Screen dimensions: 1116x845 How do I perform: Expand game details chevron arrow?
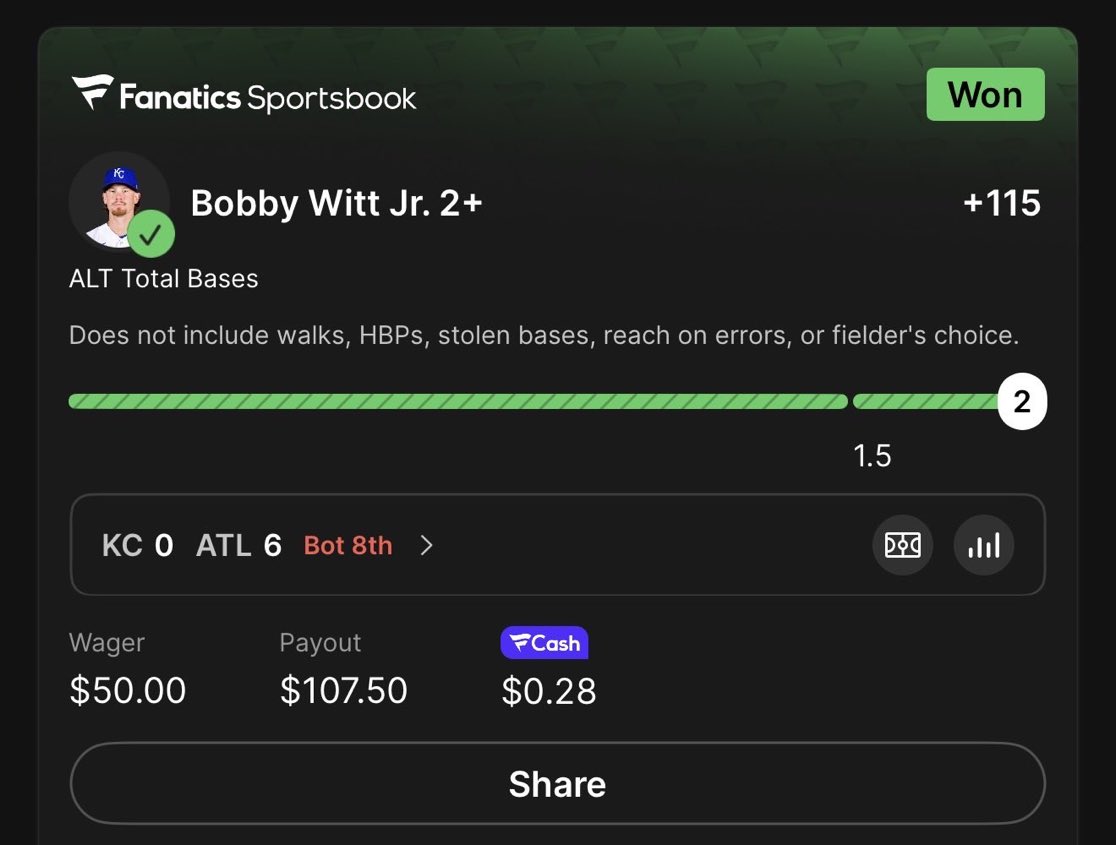pos(427,545)
